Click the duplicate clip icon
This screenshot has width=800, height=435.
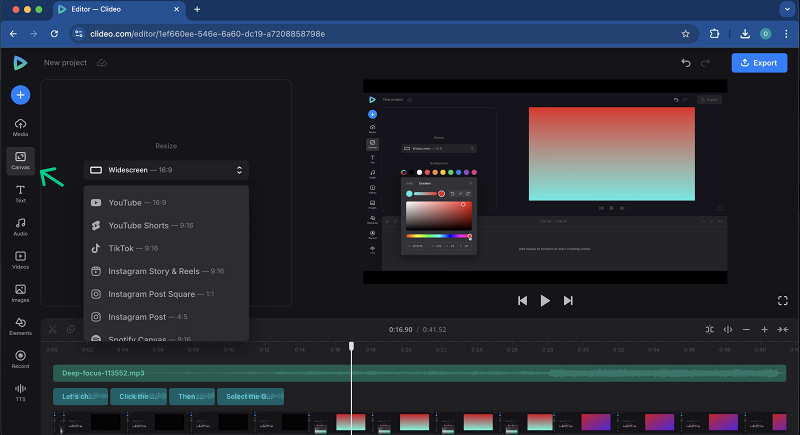coord(71,329)
